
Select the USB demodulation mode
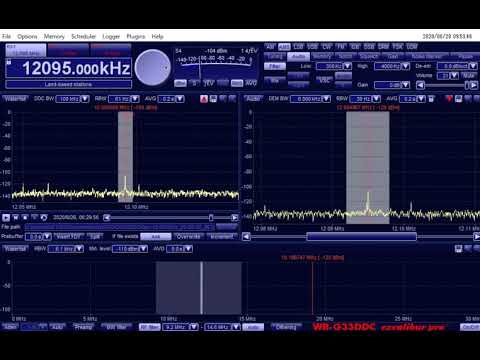point(313,47)
